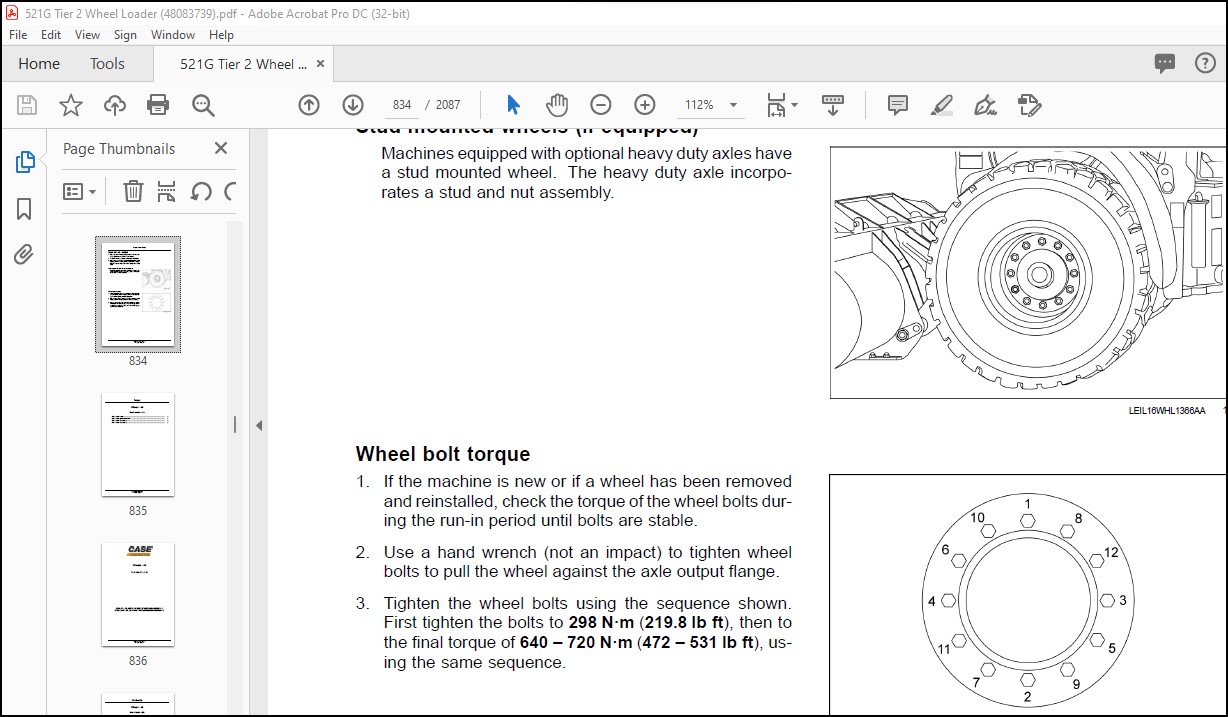This screenshot has width=1228, height=717.
Task: Open the Sign menu
Action: tap(125, 34)
